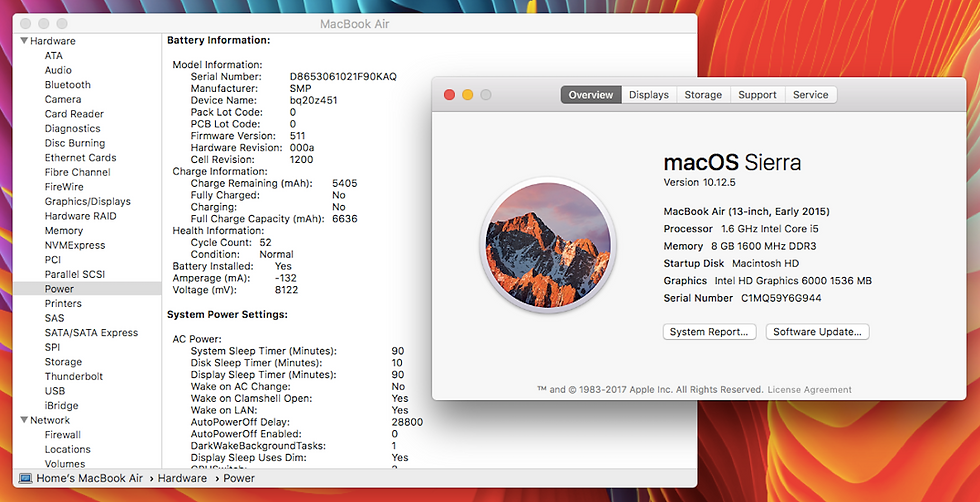Select iBridge in the sidebar
This screenshot has width=980, height=502.
(61, 406)
